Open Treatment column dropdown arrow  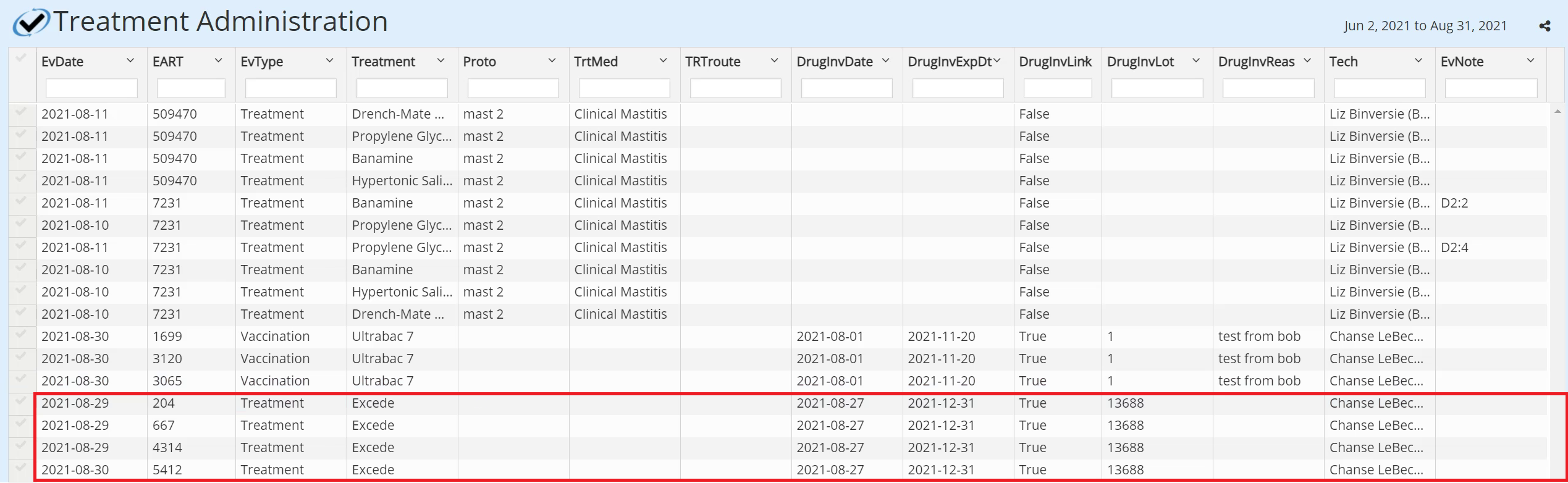440,61
